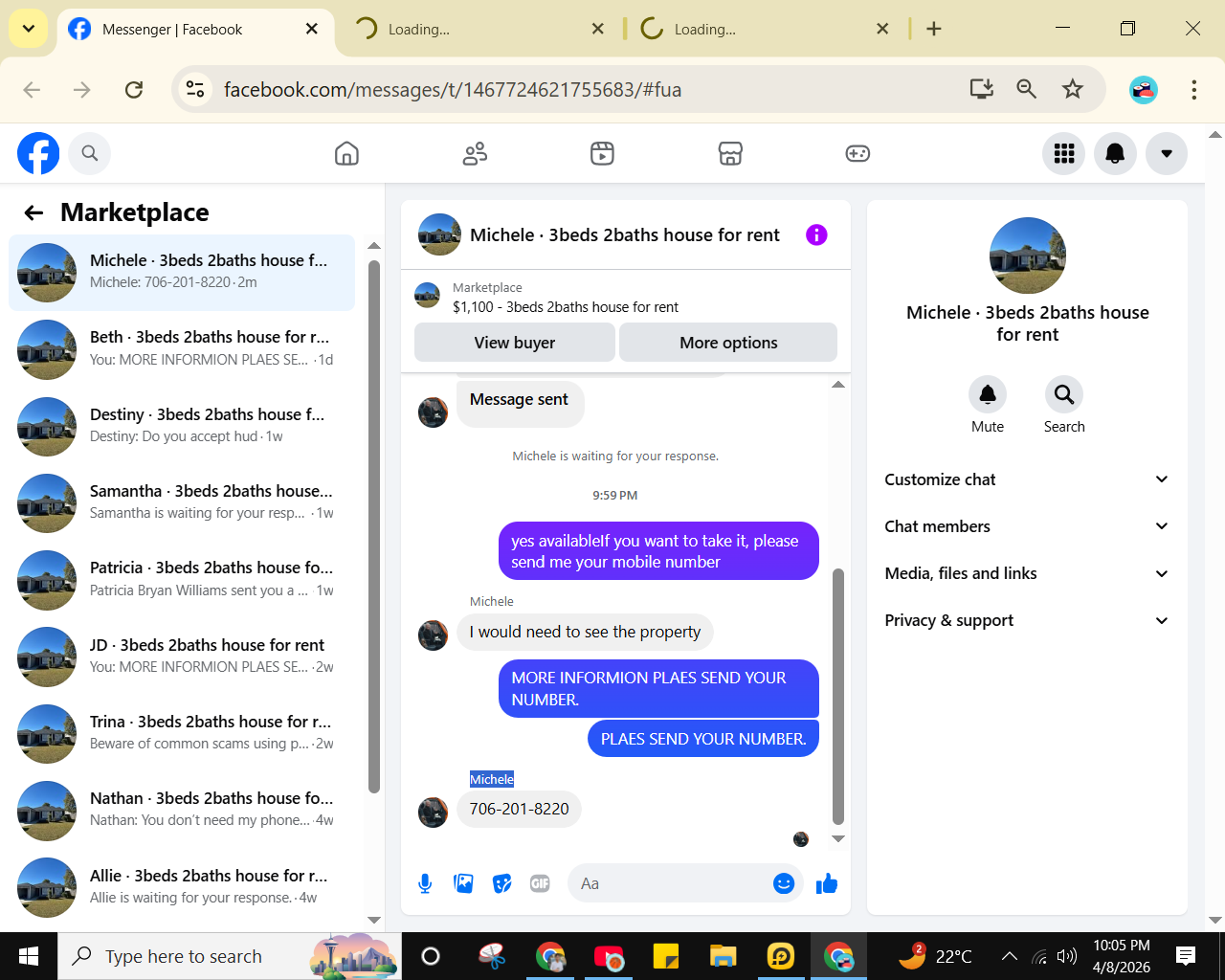Viewport: 1225px width, 980px height.
Task: Open Sticky Notes on the taskbar
Action: [666, 956]
